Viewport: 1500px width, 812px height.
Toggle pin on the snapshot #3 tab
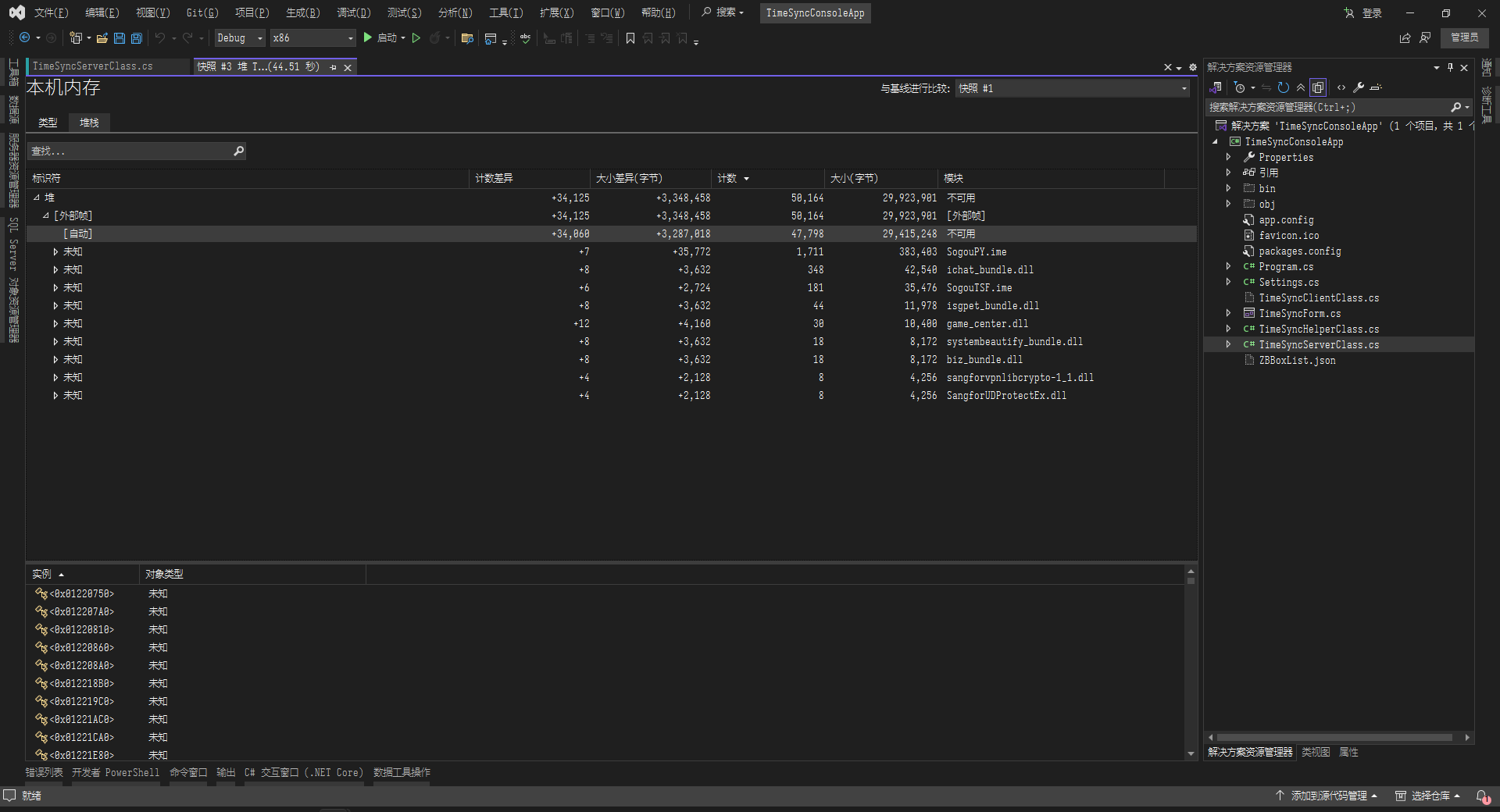pos(333,67)
